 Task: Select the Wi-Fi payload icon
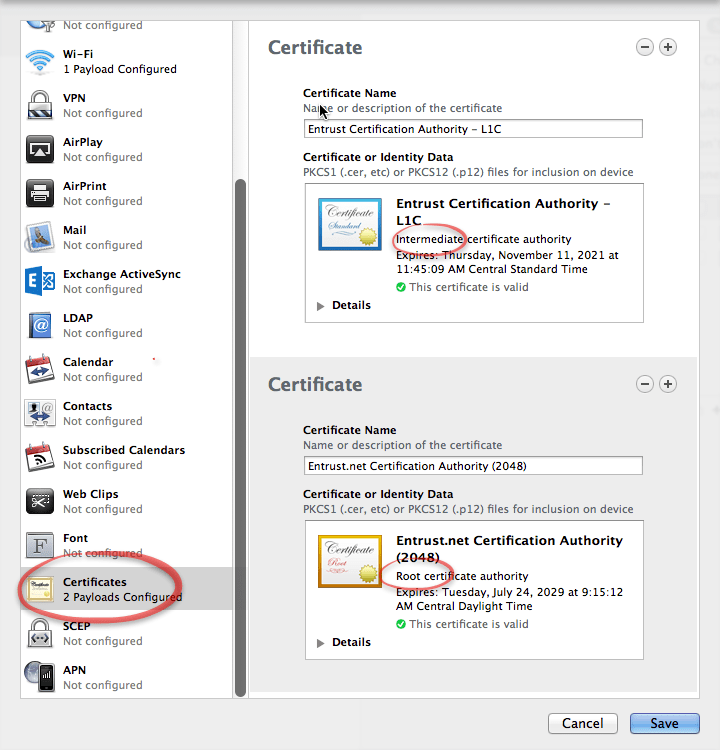coord(40,62)
